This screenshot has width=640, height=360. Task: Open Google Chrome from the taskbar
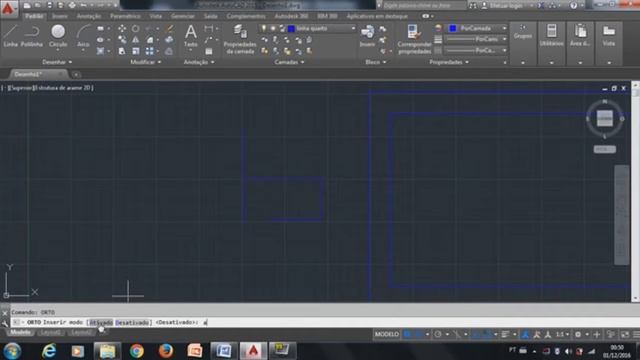click(136, 351)
